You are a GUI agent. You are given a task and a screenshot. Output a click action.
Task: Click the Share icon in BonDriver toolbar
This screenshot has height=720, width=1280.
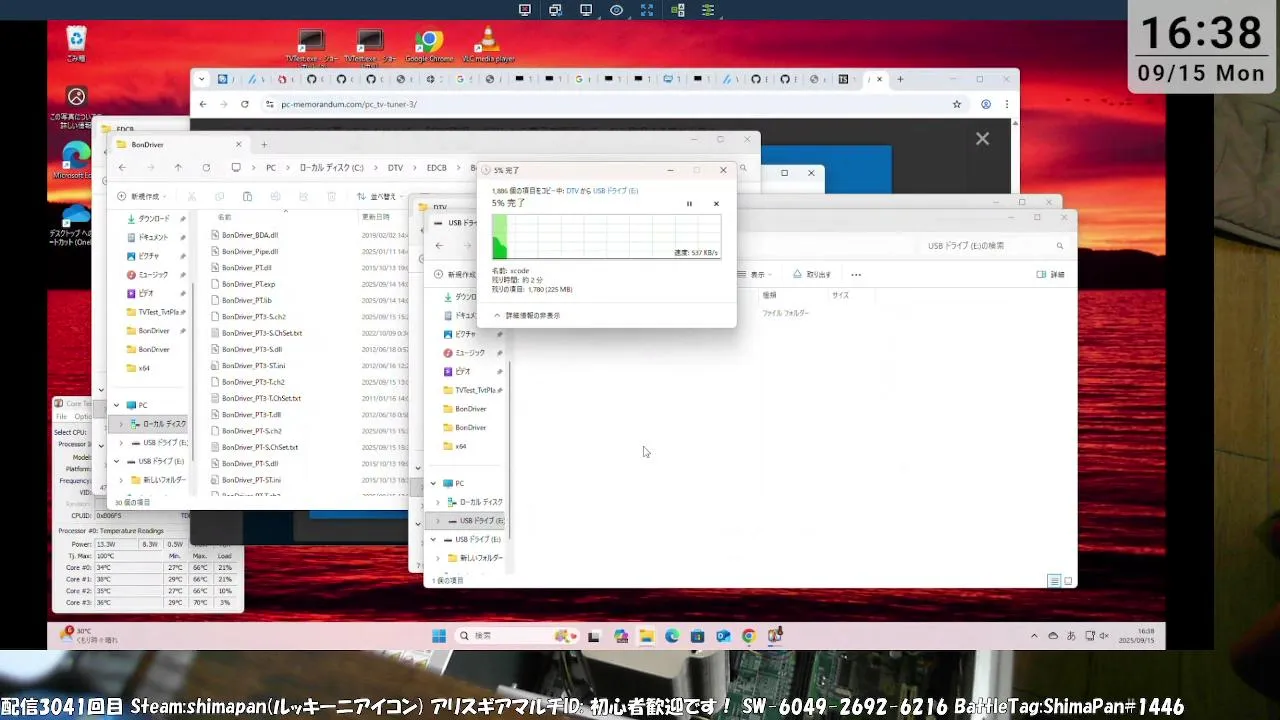[304, 197]
